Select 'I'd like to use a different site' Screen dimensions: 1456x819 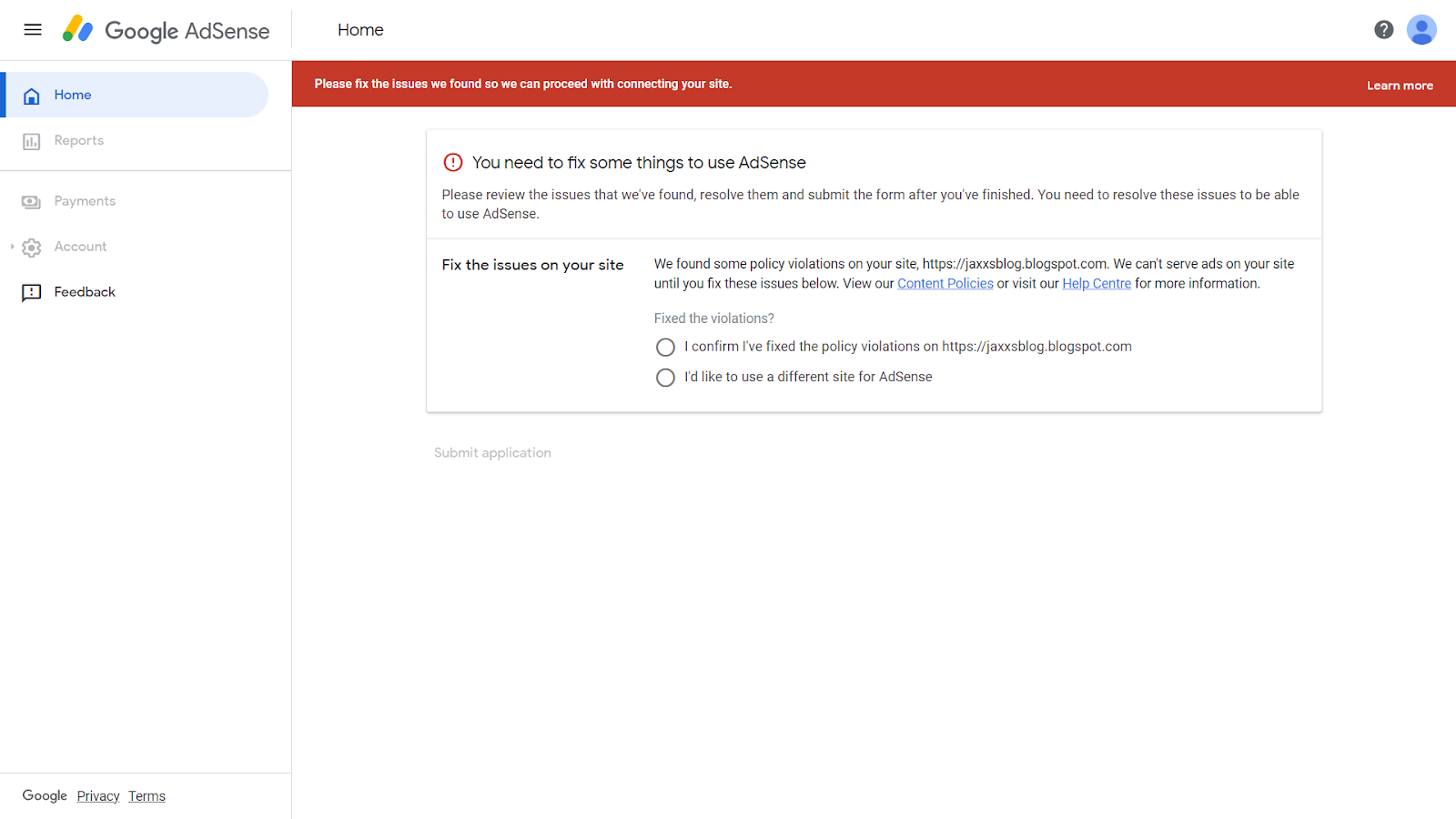pos(665,378)
